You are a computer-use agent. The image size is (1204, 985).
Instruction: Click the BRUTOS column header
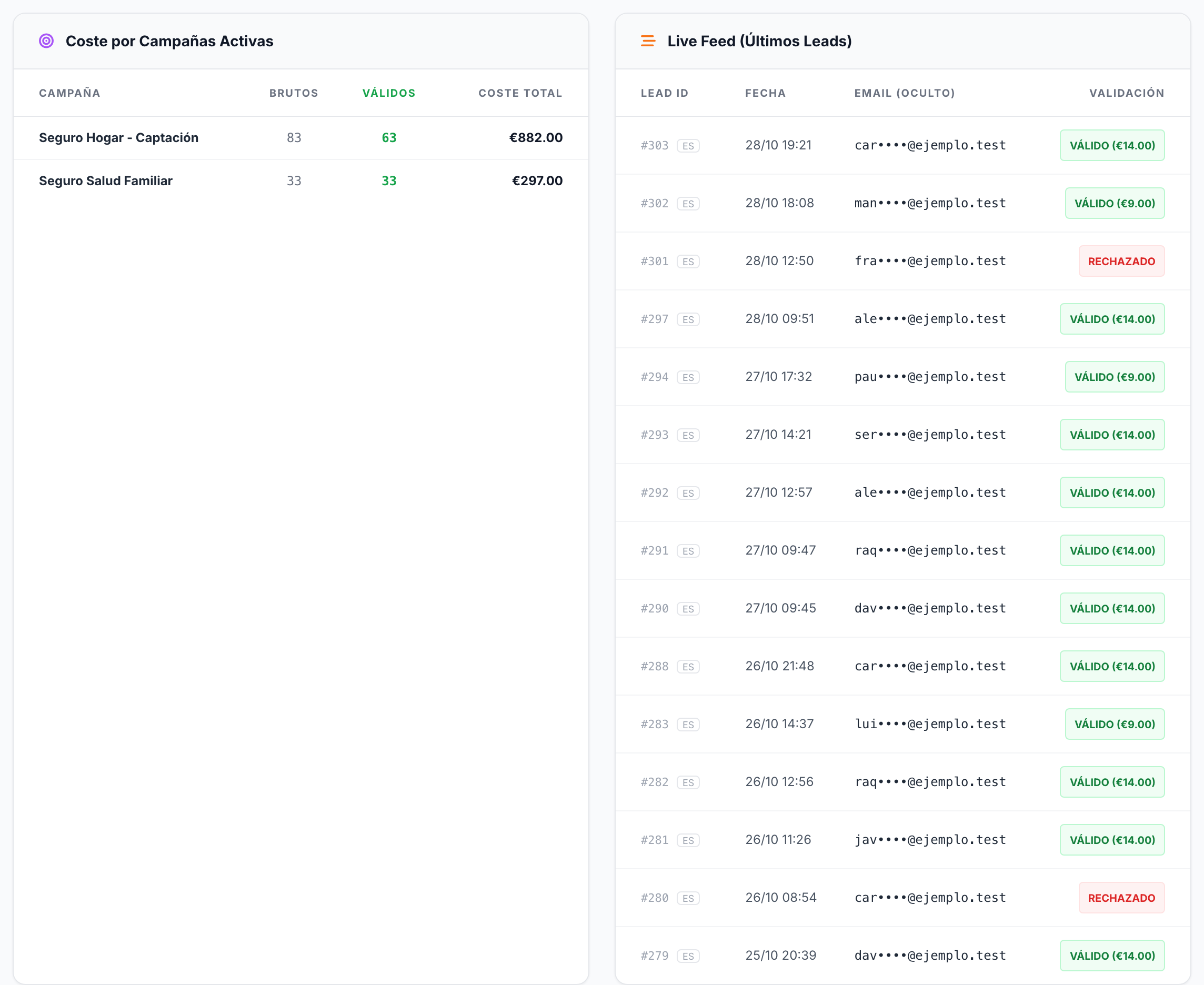(294, 93)
